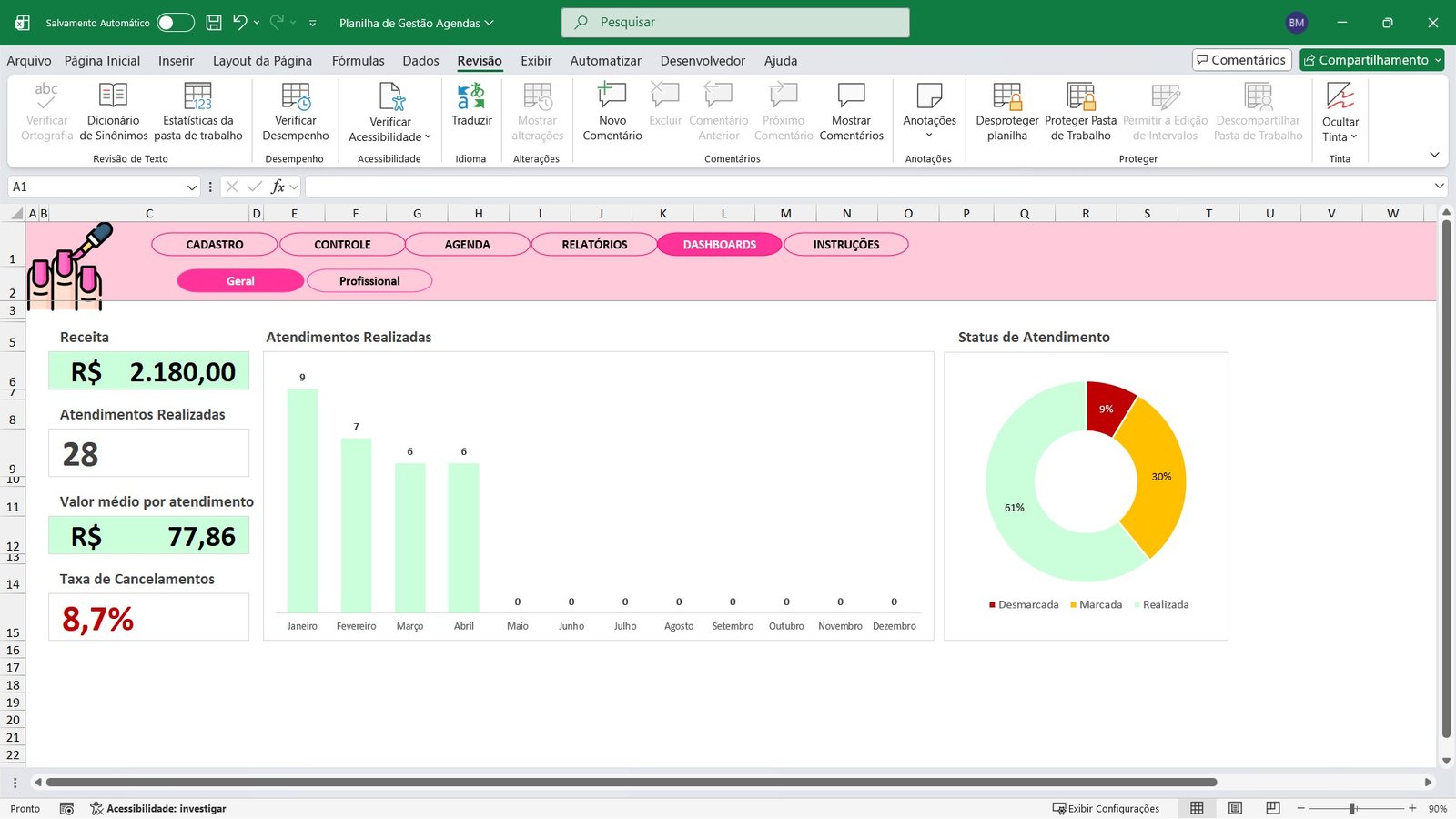Select Verificar Ortografia spell-check tool
This screenshot has height=819, width=1456.
(45, 109)
